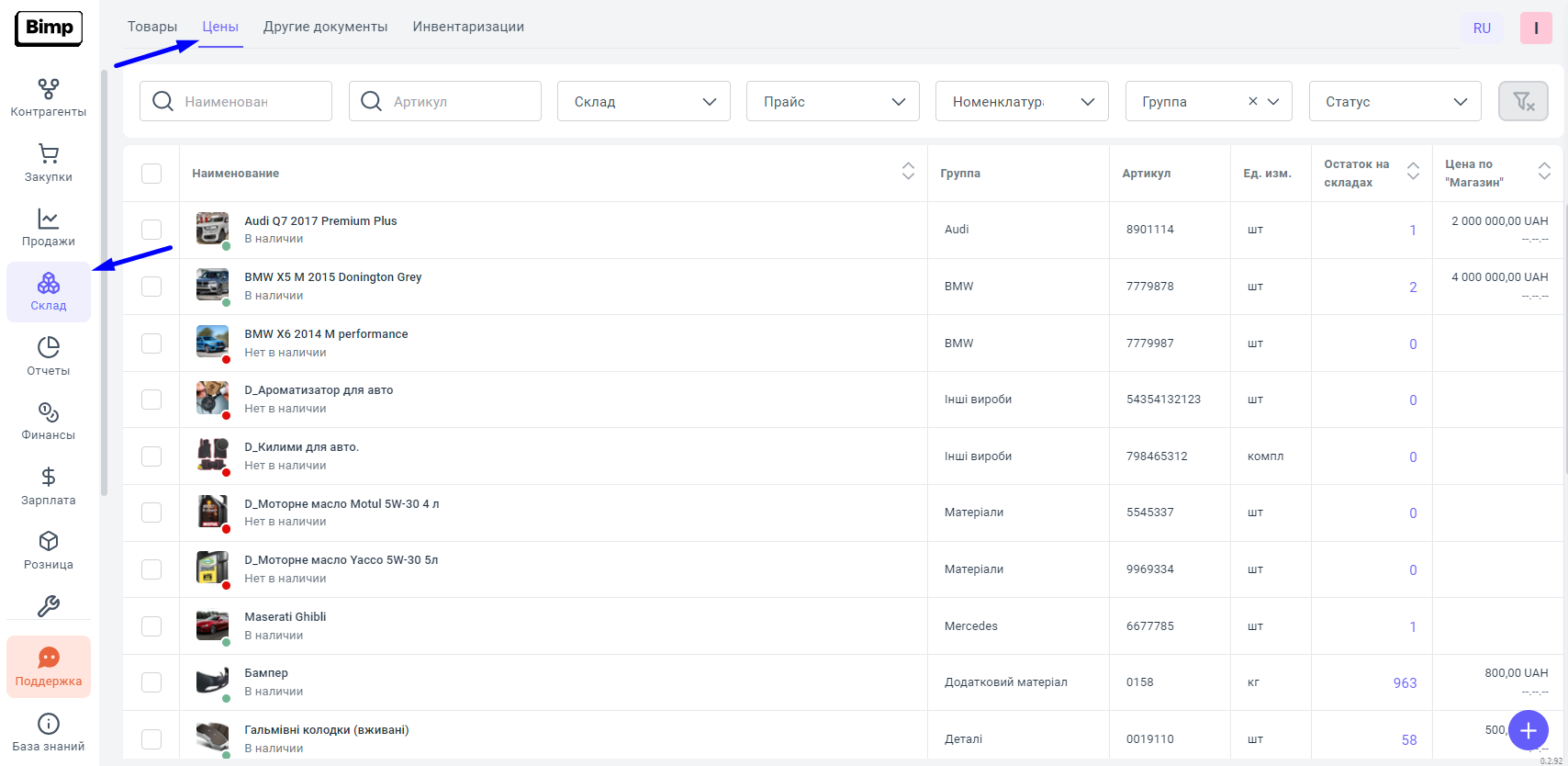The height and width of the screenshot is (766, 1568).
Task: Select the Maserati Ghibli row checkbox
Action: [151, 626]
